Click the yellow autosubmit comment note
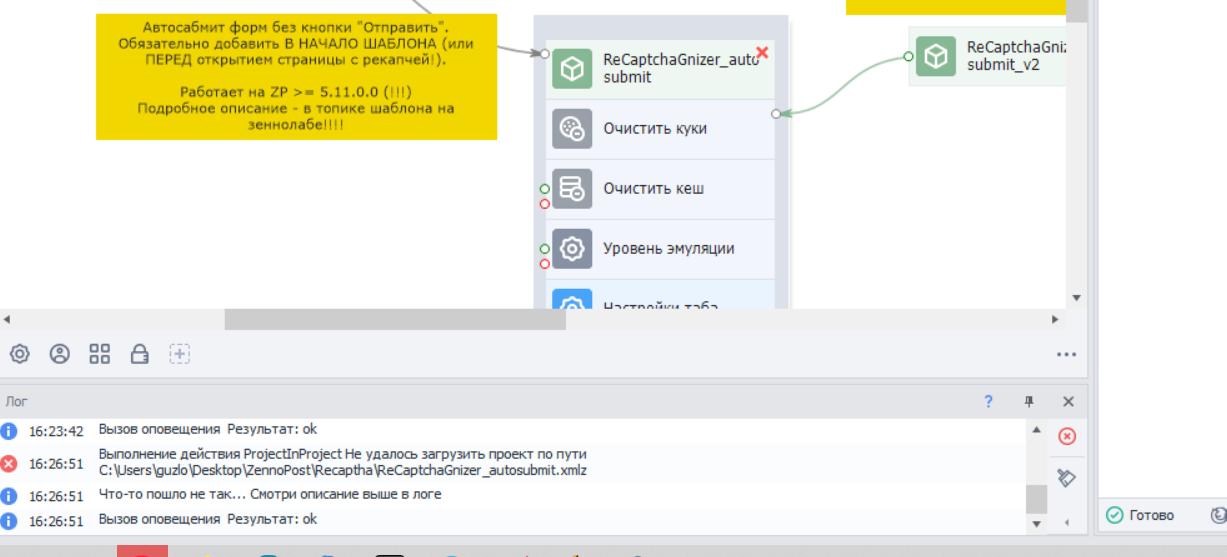1227x557 pixels. tap(296, 76)
